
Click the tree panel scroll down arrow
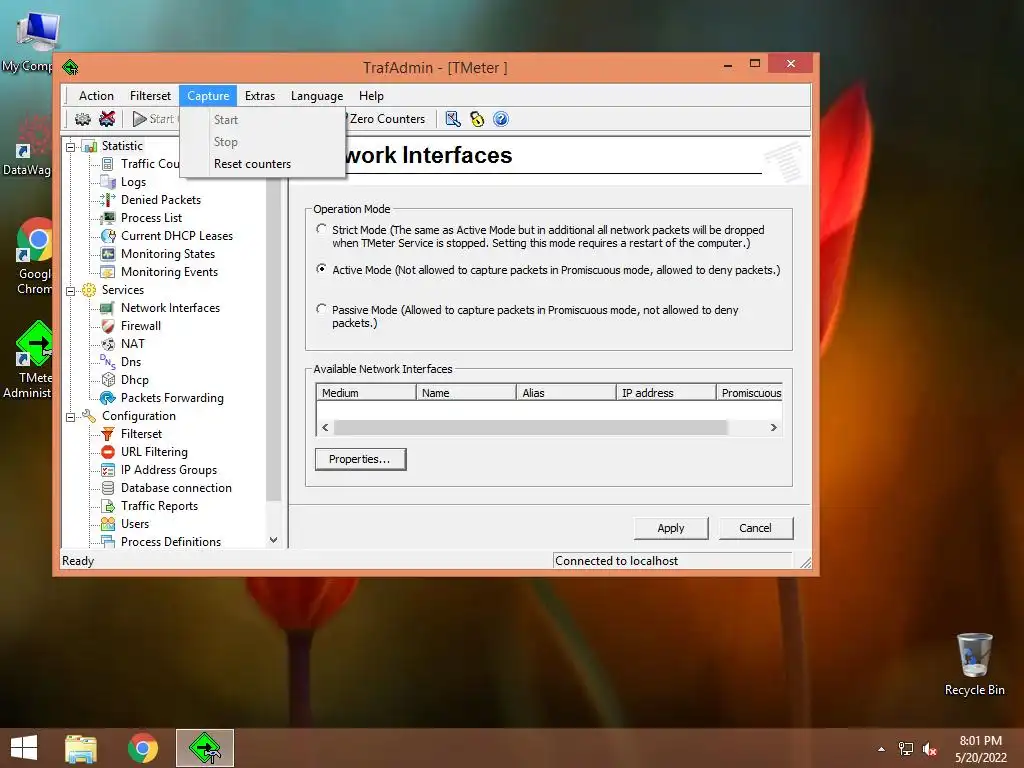click(274, 540)
